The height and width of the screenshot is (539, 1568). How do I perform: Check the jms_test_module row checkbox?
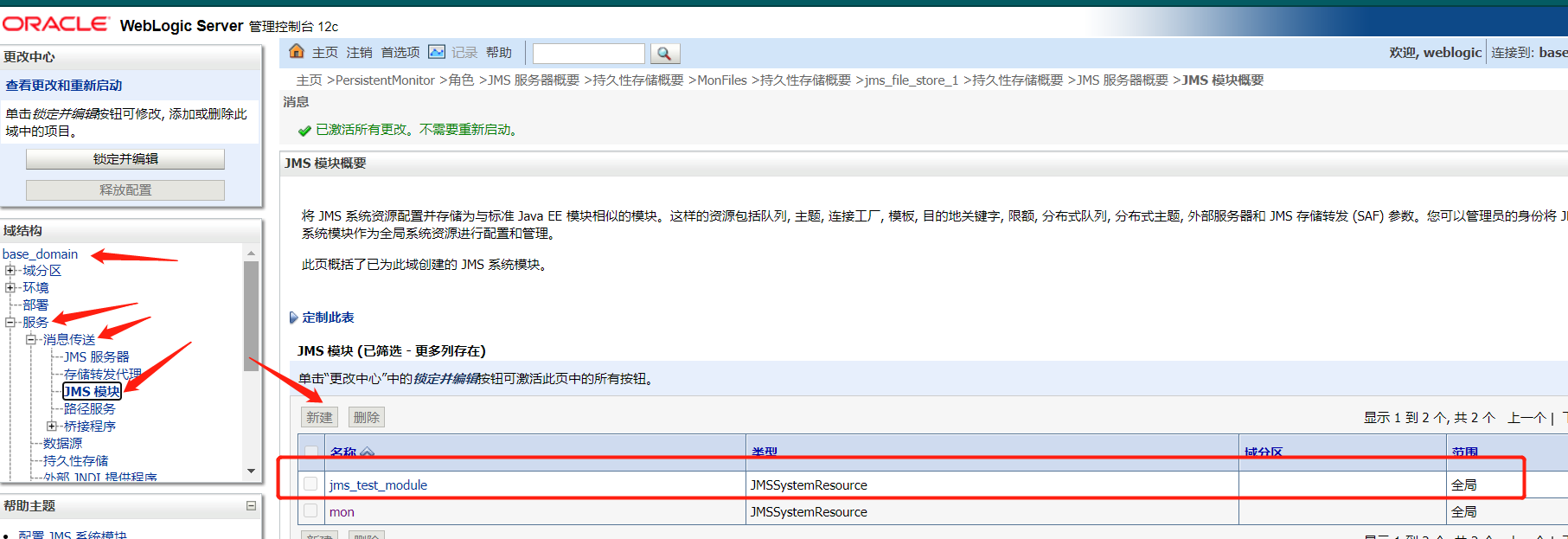(x=310, y=484)
